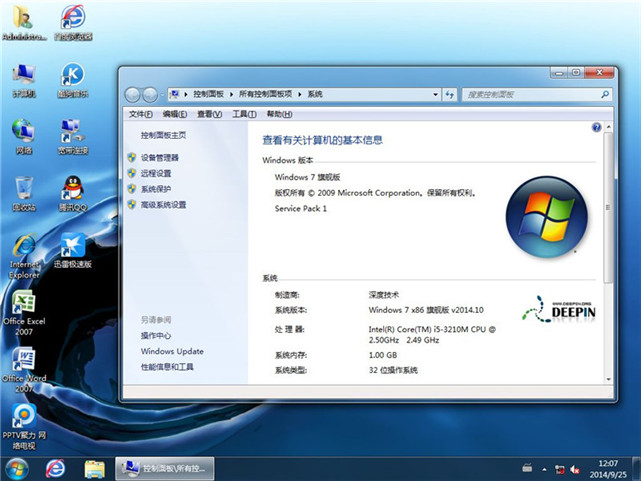Click the Back navigation arrow
641x481 pixels.
(132, 95)
